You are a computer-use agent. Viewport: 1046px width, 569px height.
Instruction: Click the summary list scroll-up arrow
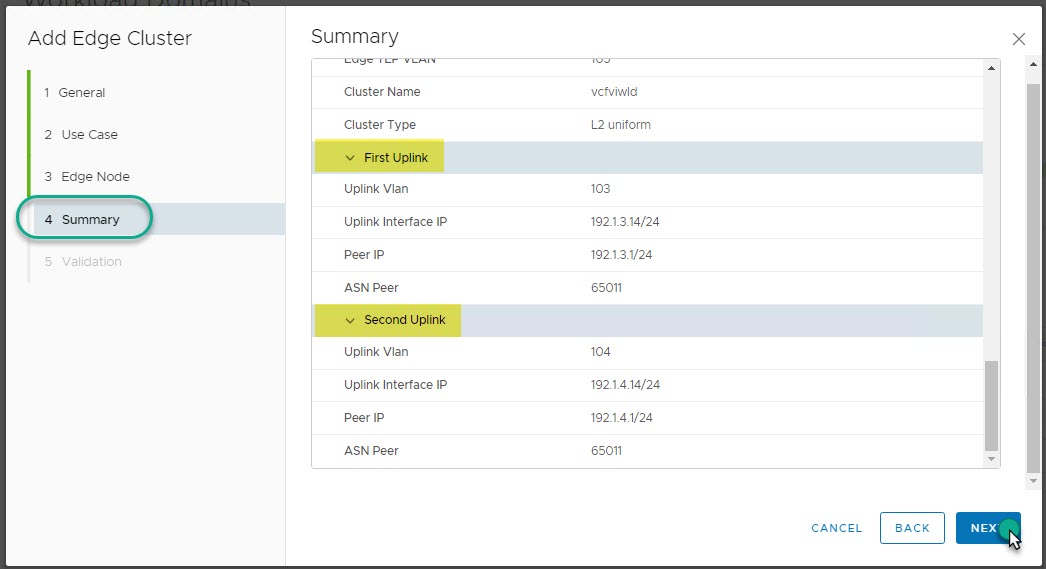(x=992, y=68)
